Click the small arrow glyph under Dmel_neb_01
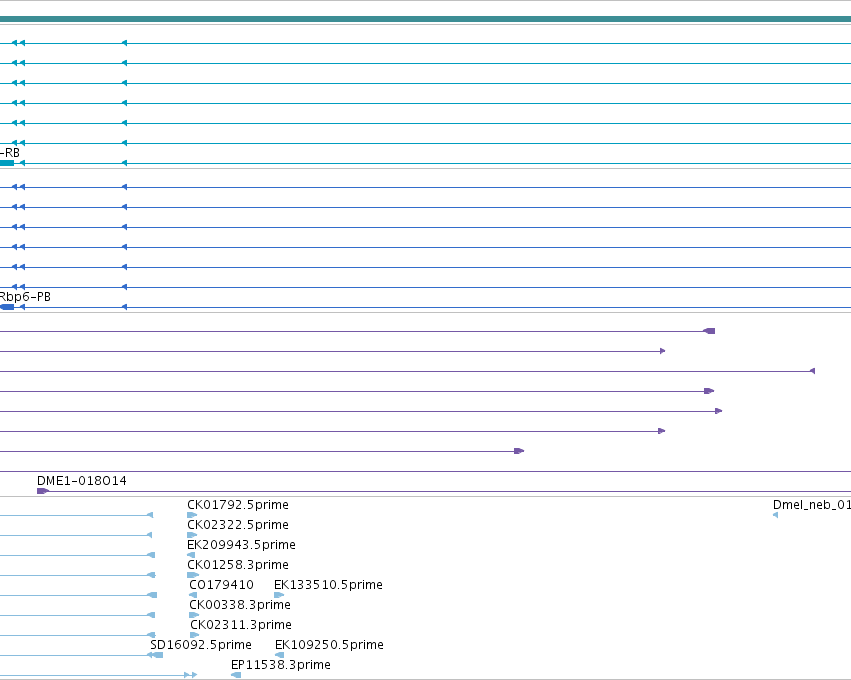 (x=776, y=515)
